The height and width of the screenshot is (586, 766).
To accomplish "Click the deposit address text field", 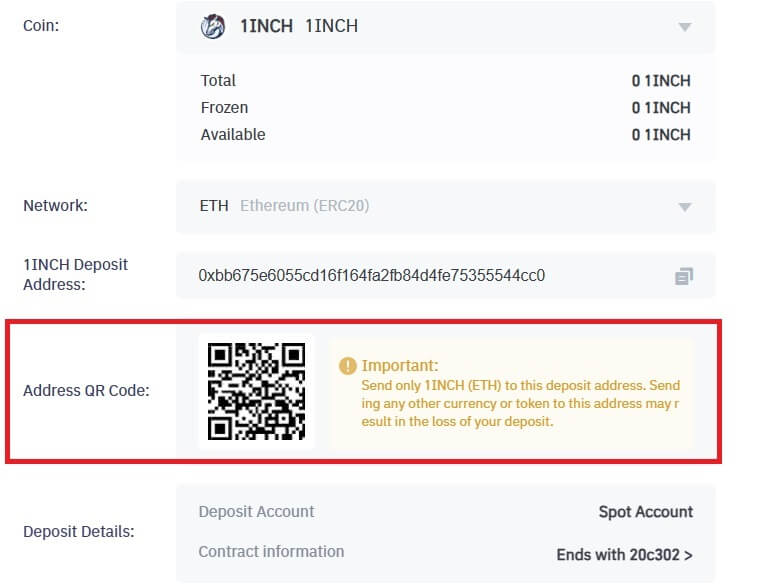I will pyautogui.click(x=371, y=275).
